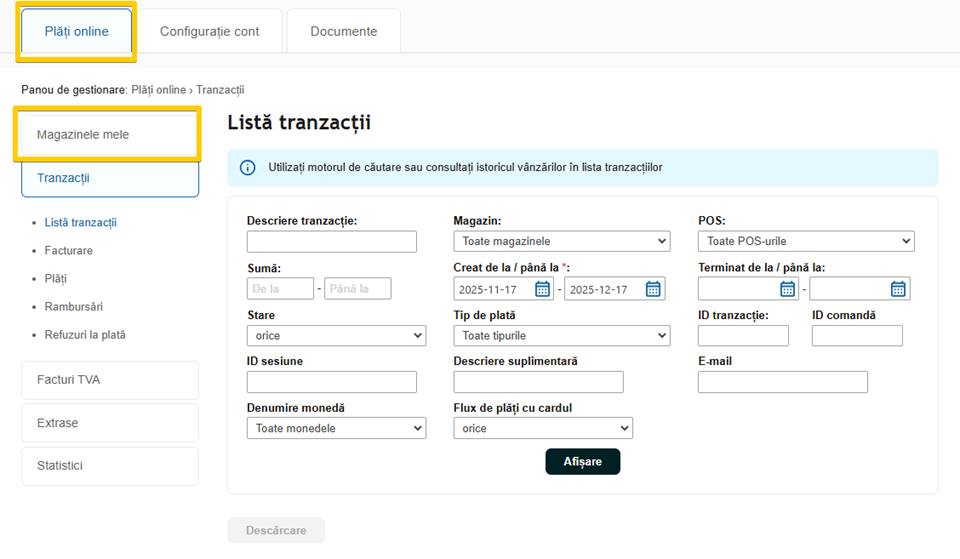Click the info icon in the blue banner

pyautogui.click(x=248, y=168)
